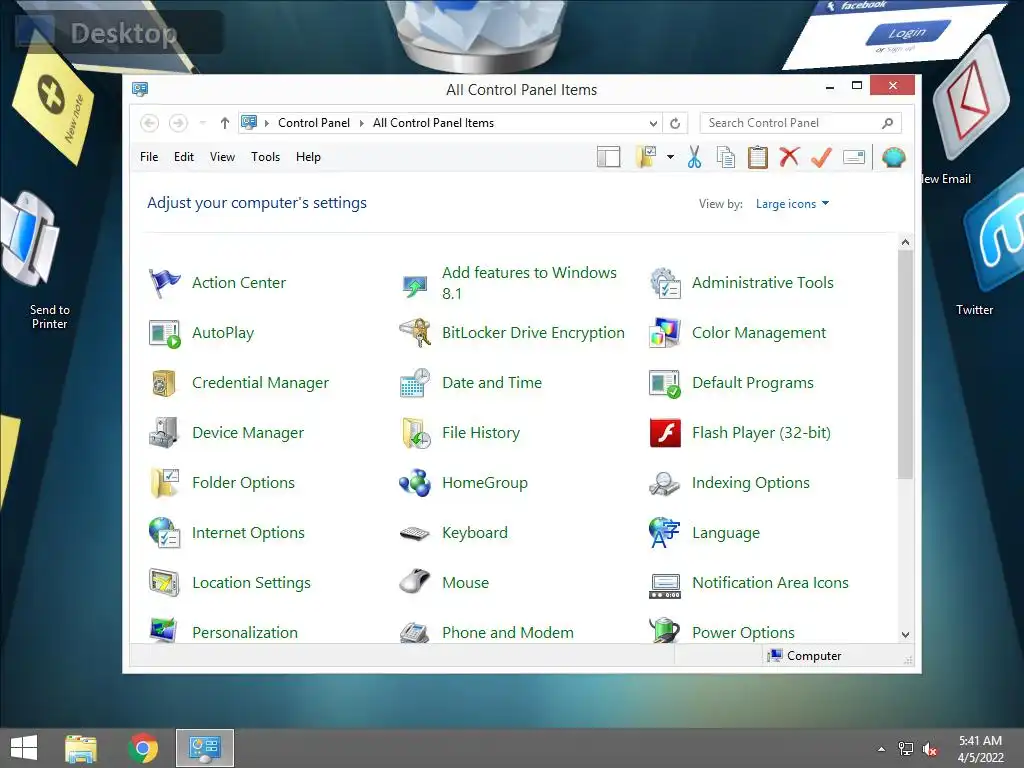Open Administrative Tools gear icon
Screen dimensions: 1024x768
click(665, 283)
